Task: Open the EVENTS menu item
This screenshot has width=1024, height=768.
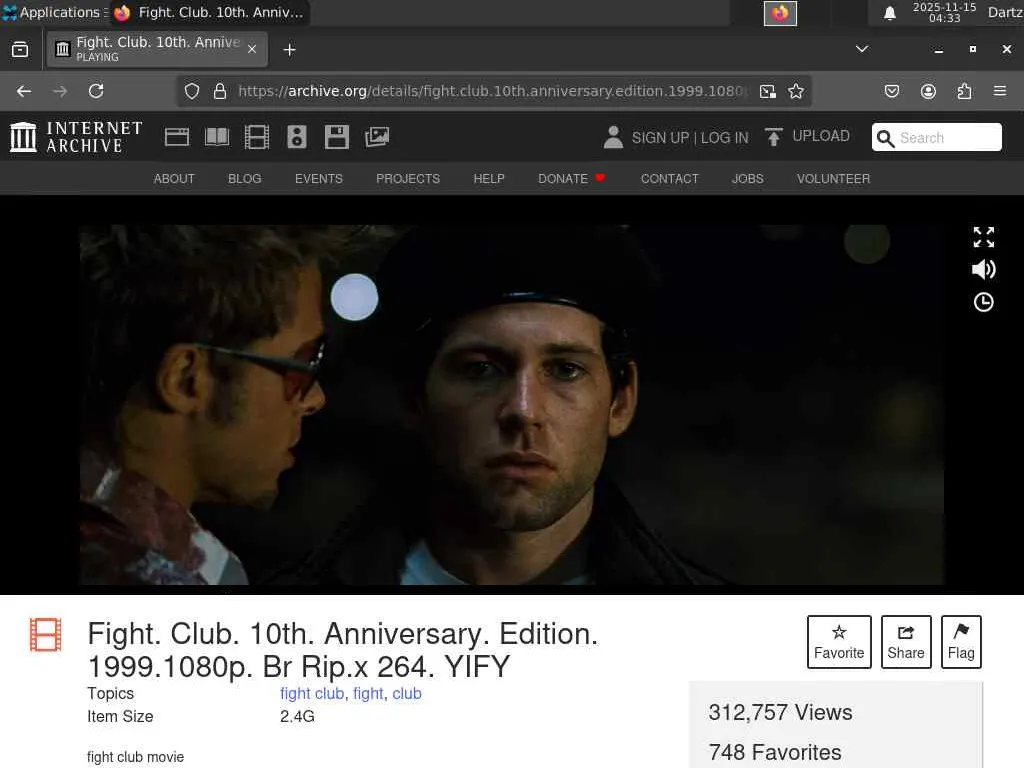Action: tap(319, 179)
